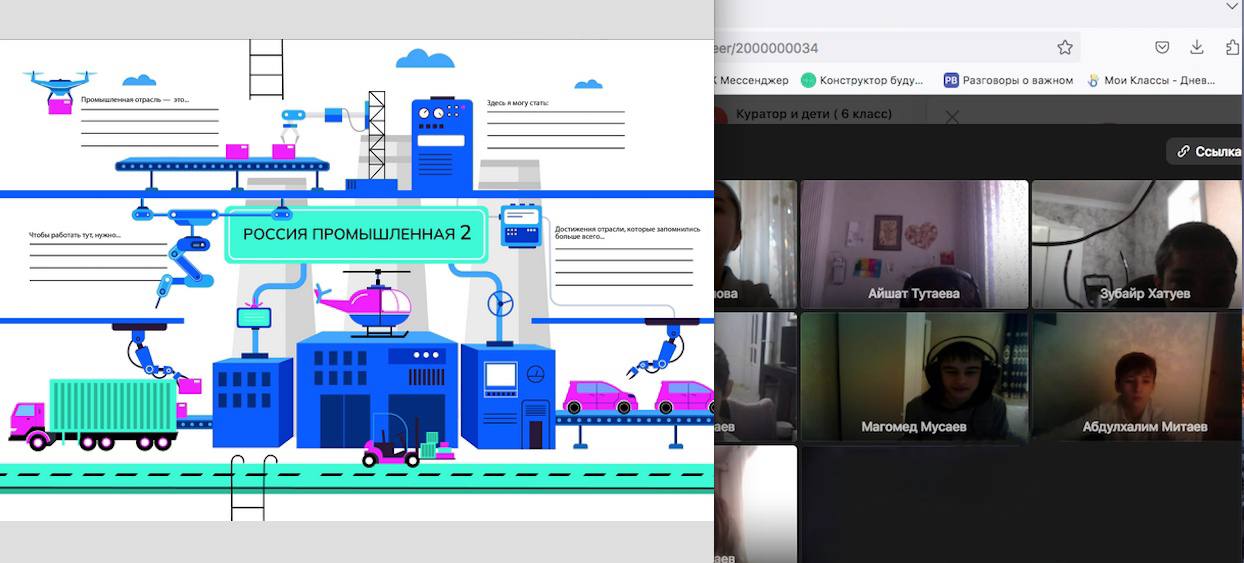The height and width of the screenshot is (563, 1244).
Task: Open the extensions puzzle icon
Action: (x=1232, y=47)
